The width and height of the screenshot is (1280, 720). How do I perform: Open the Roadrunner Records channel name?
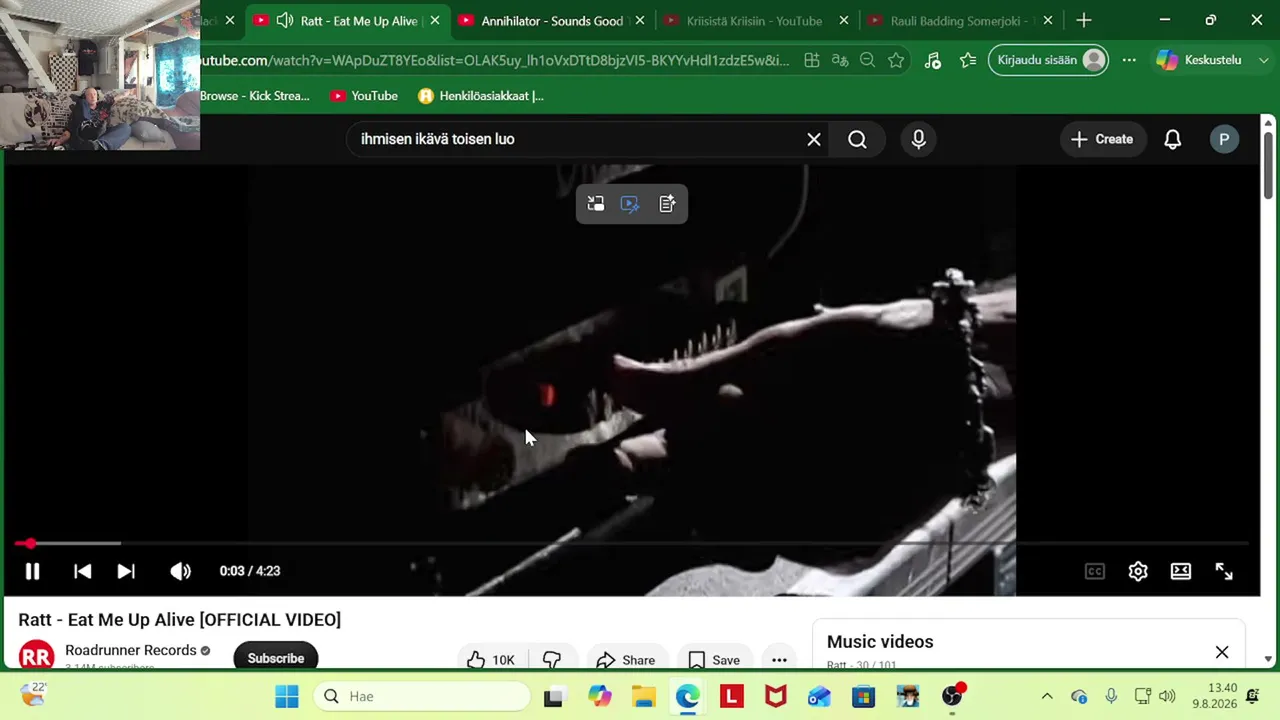[x=131, y=650]
